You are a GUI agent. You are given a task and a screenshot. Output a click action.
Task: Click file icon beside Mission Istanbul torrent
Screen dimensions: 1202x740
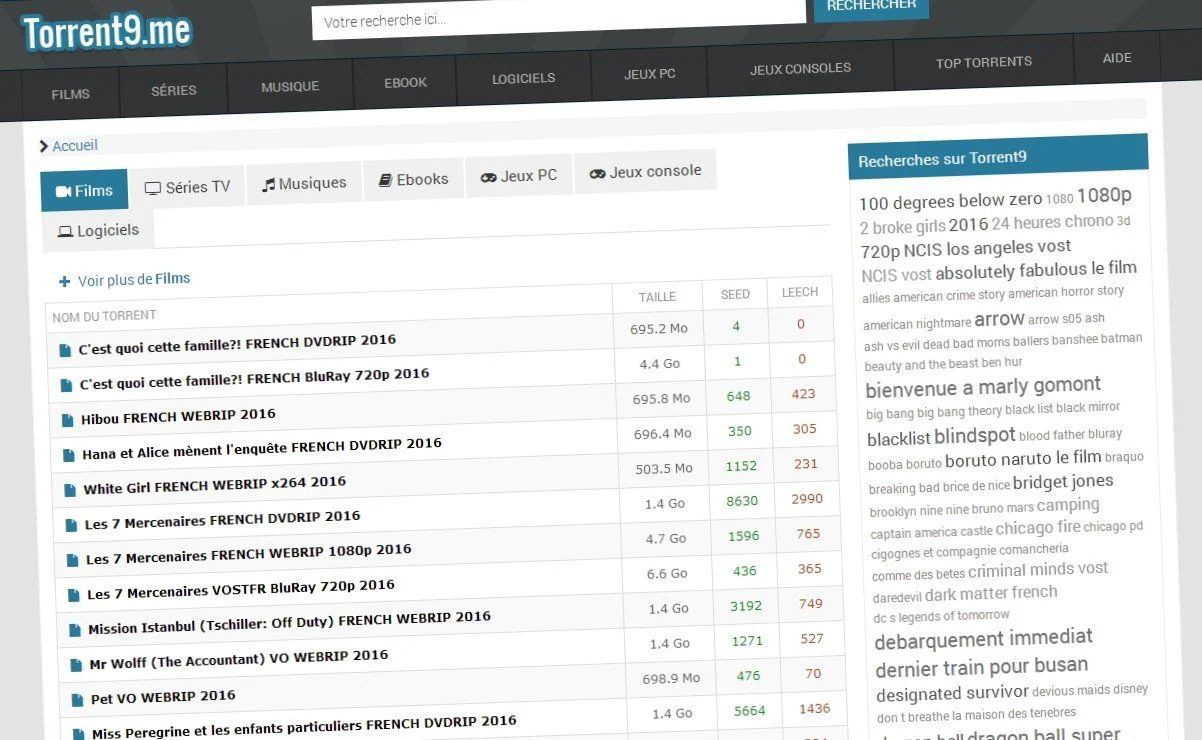75,630
